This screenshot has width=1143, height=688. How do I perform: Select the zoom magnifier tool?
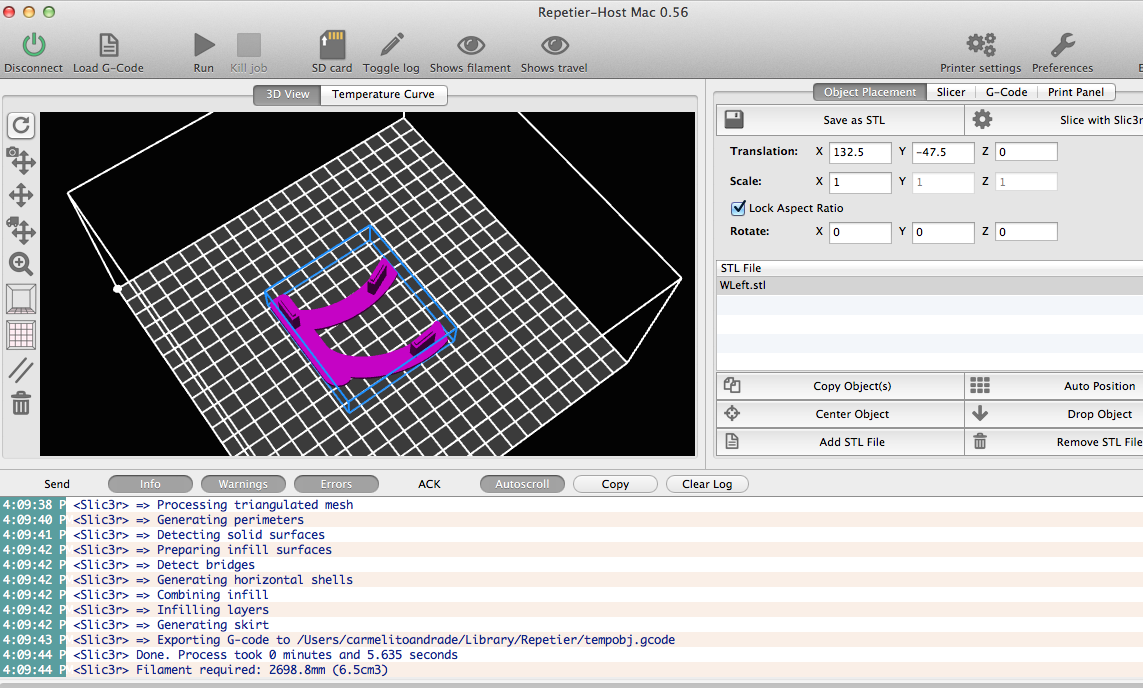point(21,264)
